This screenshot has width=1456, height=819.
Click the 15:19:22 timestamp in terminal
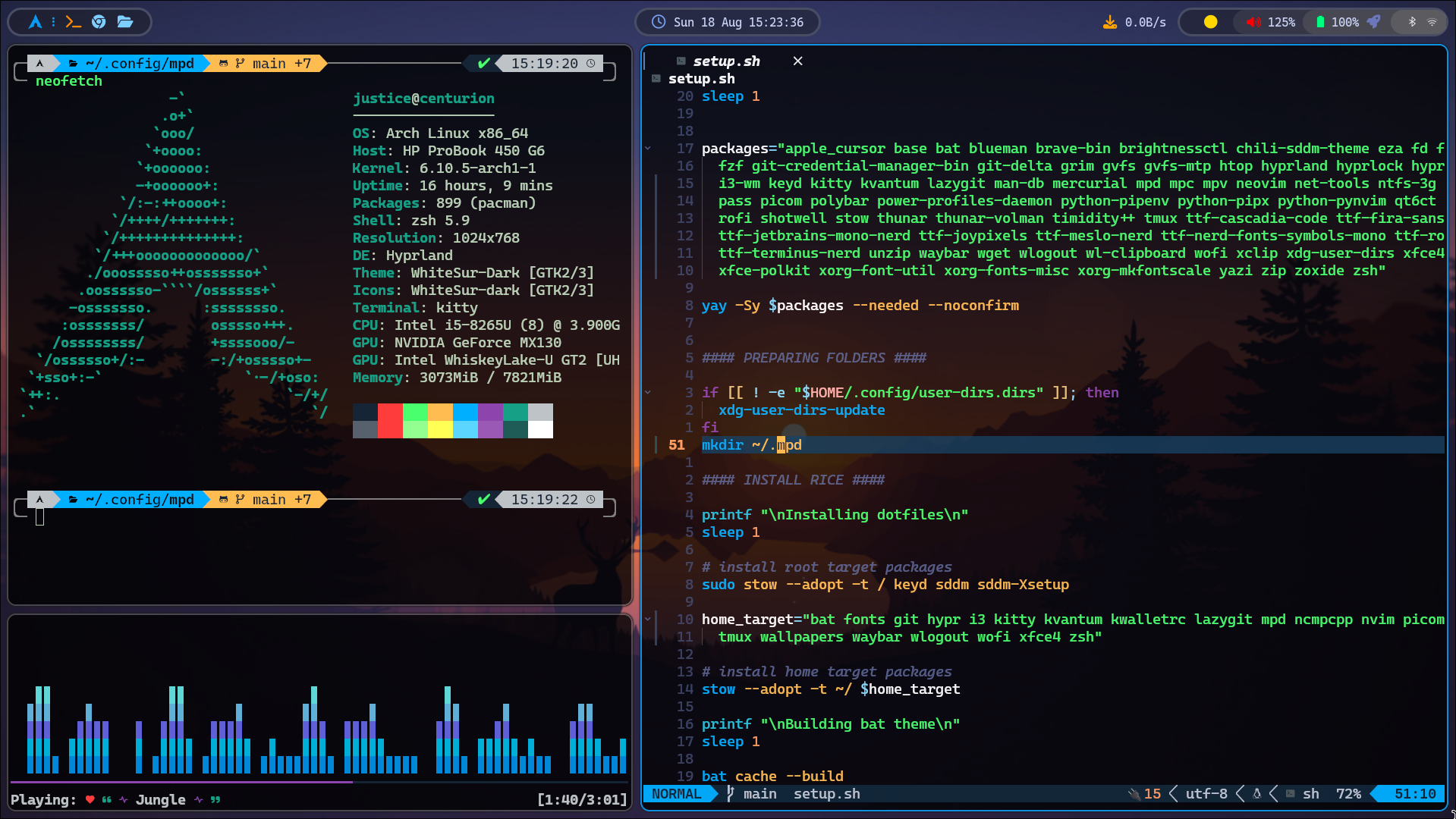[544, 500]
